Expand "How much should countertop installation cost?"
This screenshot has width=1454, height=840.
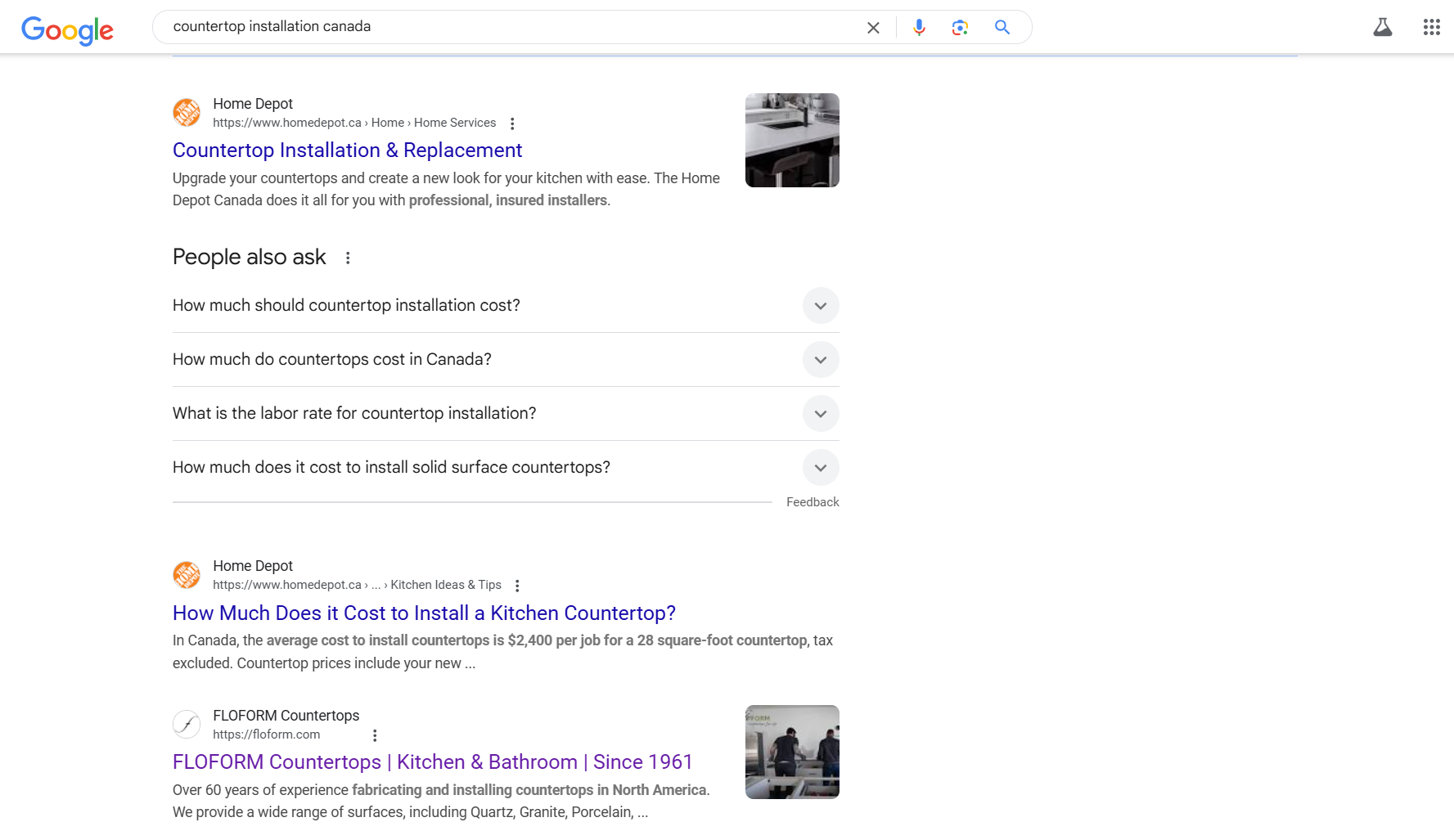pos(820,306)
